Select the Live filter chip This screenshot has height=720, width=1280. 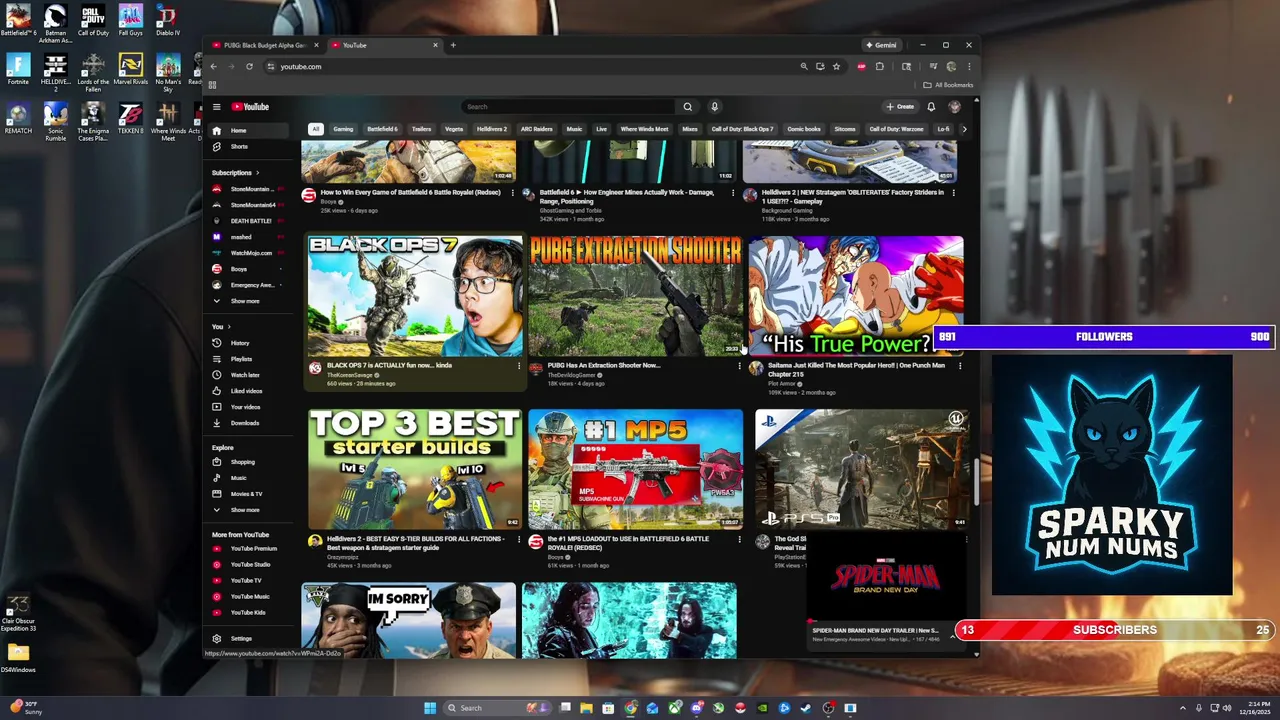point(601,129)
